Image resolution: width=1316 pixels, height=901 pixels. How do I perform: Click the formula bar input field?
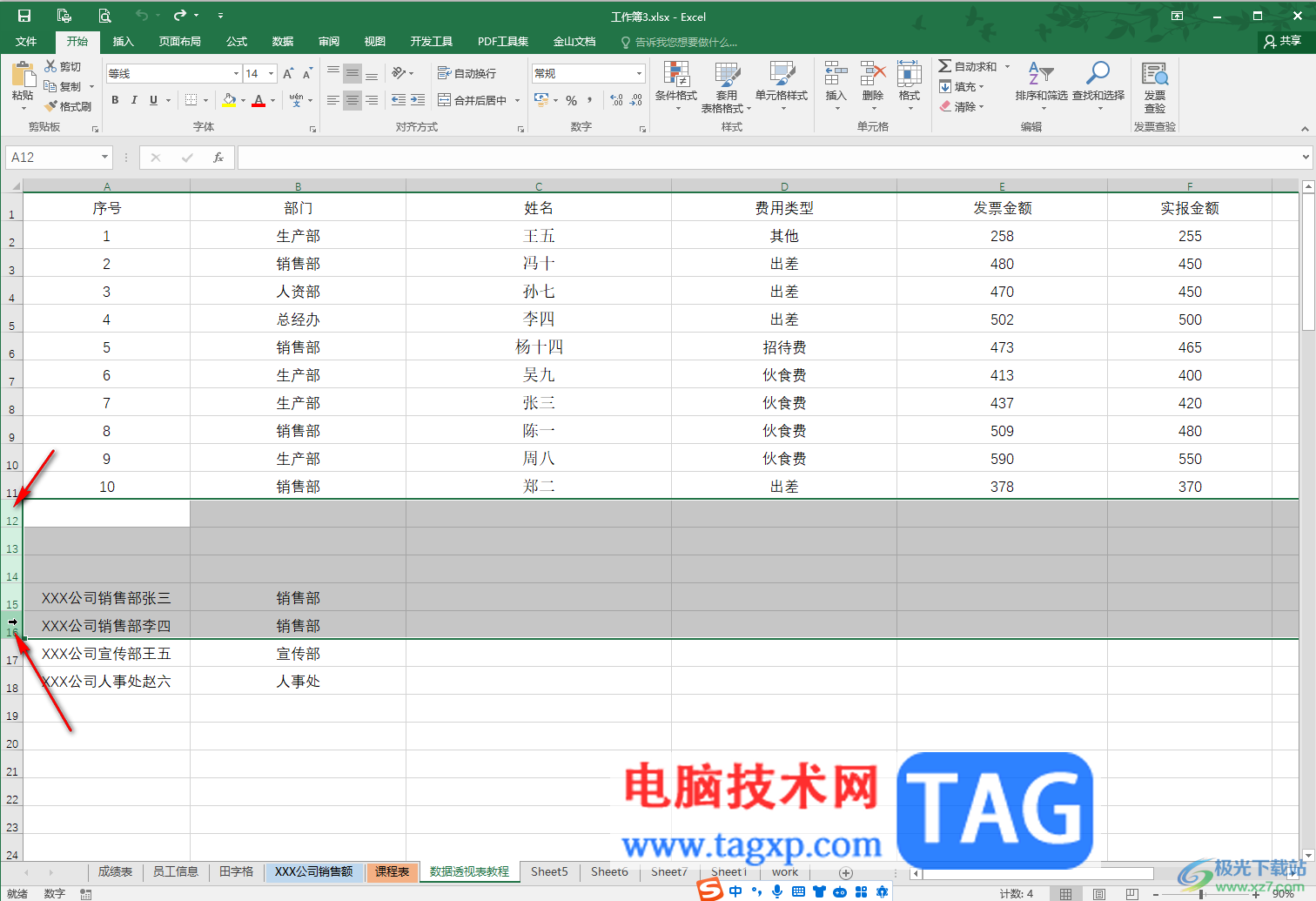tap(769, 158)
